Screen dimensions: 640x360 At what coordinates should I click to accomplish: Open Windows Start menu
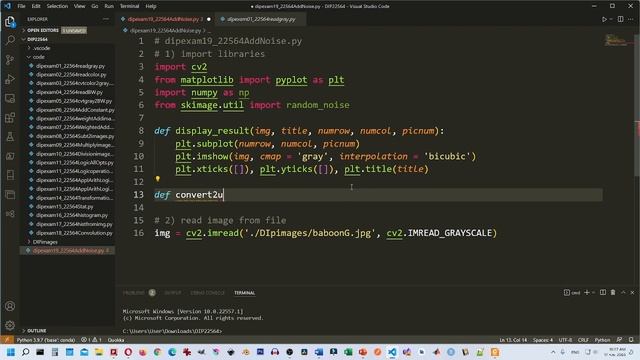[x=11, y=352]
